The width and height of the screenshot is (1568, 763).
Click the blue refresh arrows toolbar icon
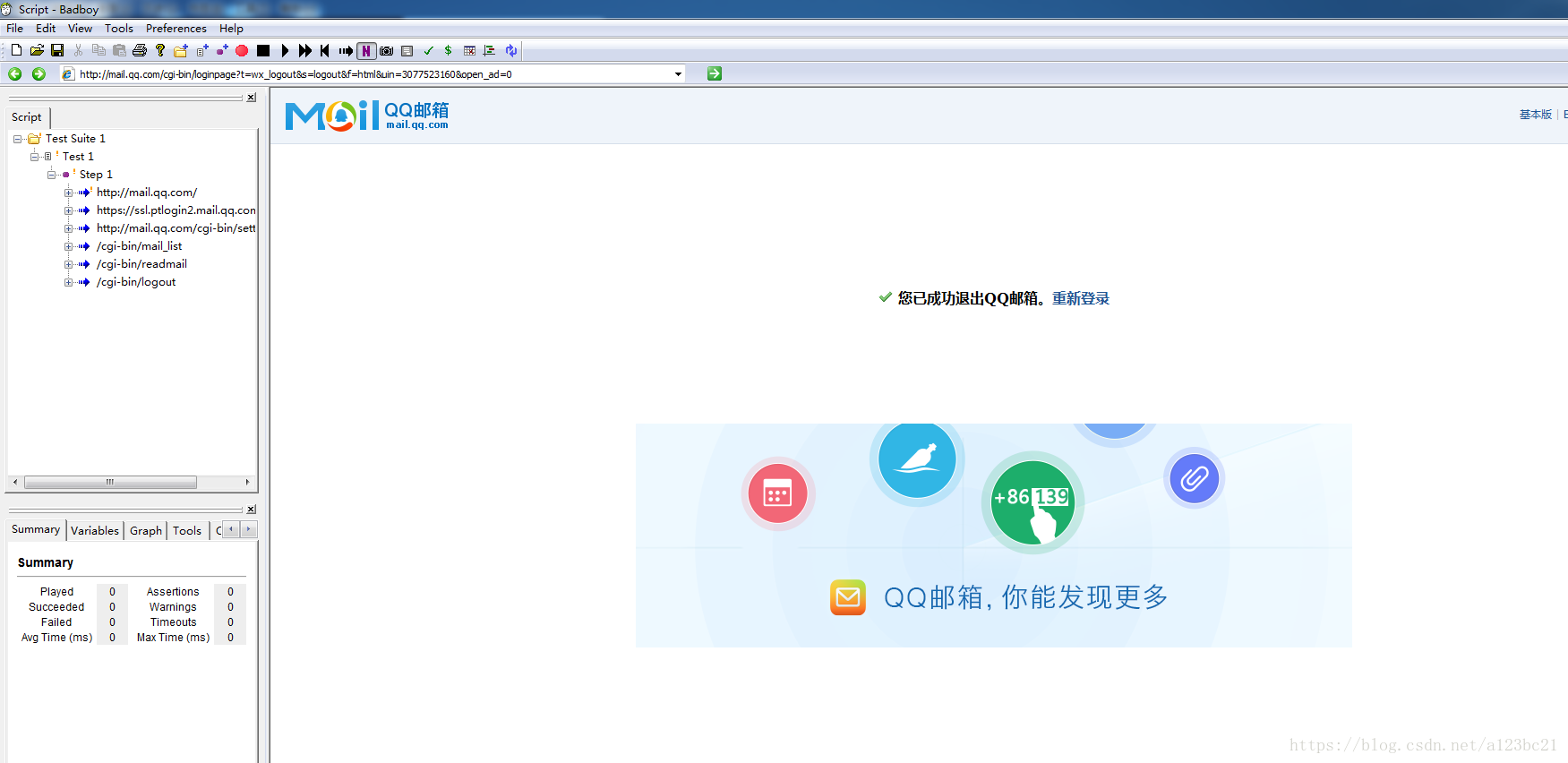tap(510, 50)
